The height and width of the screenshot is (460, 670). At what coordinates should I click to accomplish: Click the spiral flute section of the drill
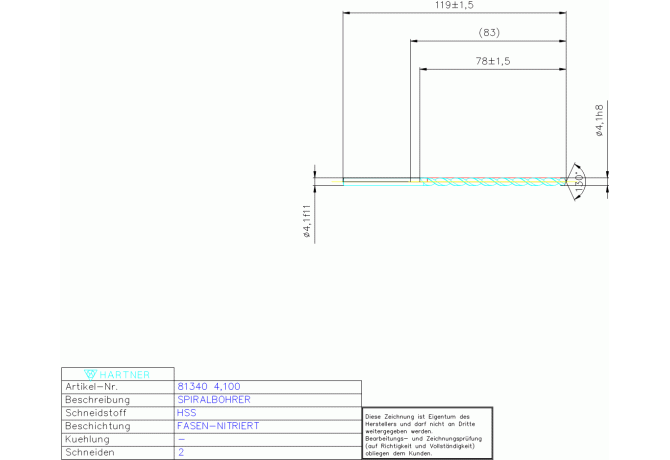pos(495,181)
